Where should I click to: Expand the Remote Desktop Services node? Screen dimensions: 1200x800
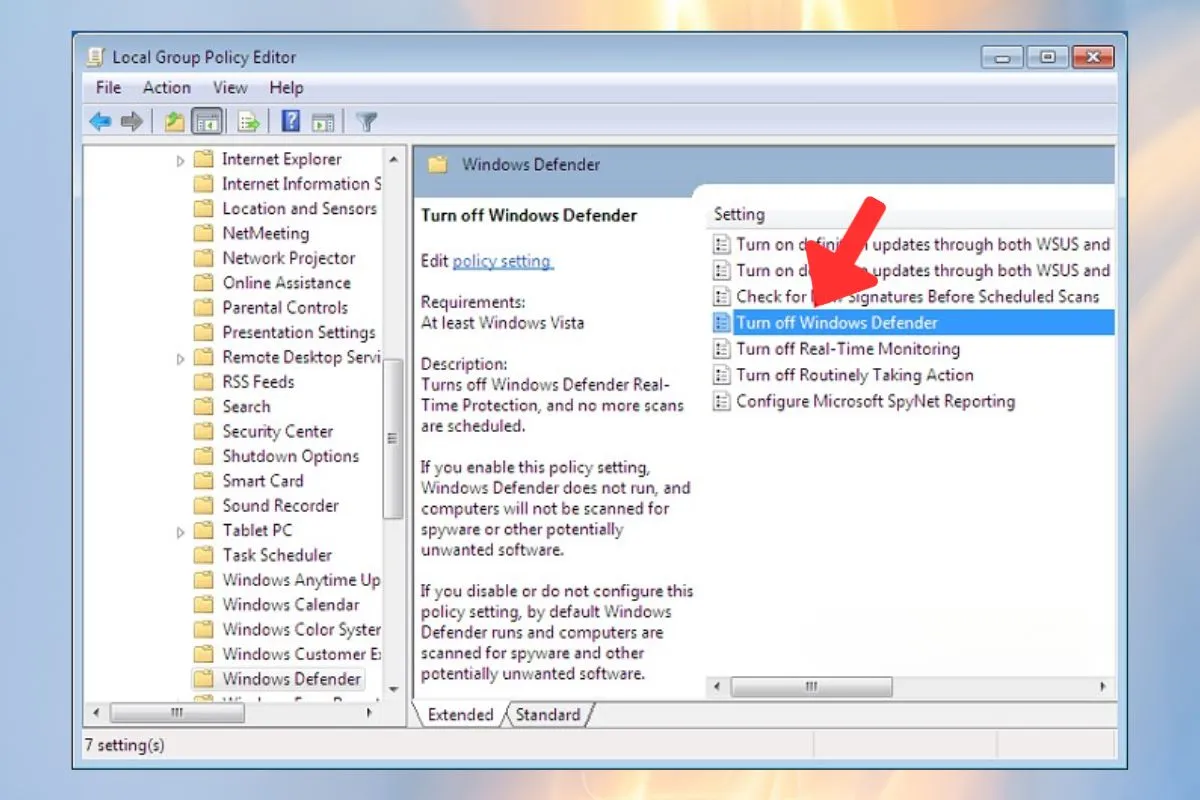click(x=180, y=357)
